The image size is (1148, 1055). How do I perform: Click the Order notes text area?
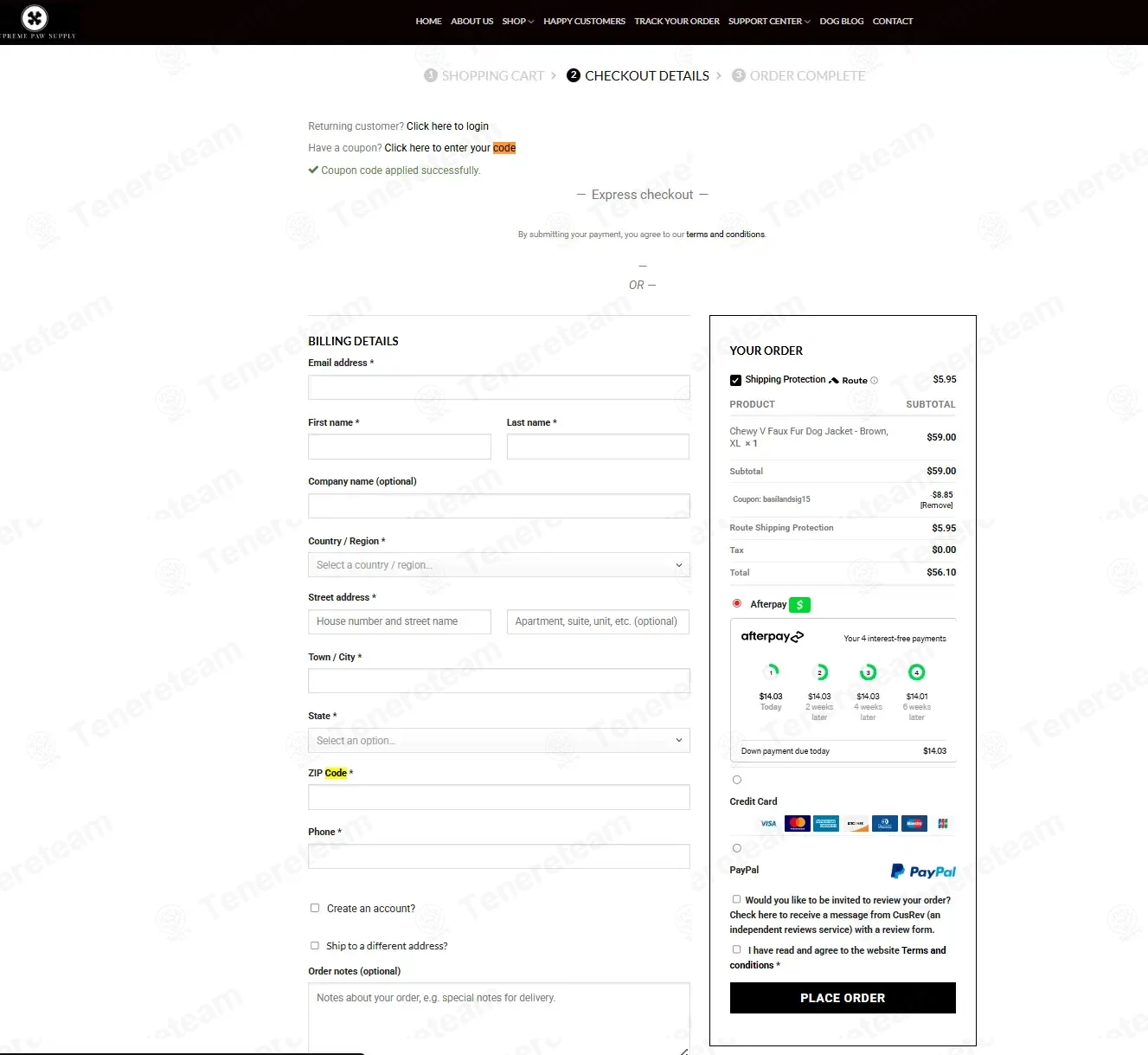click(x=499, y=1019)
